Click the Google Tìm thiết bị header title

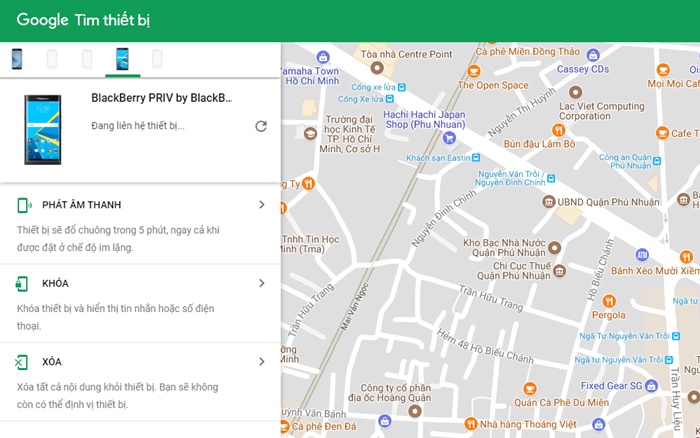click(x=83, y=20)
